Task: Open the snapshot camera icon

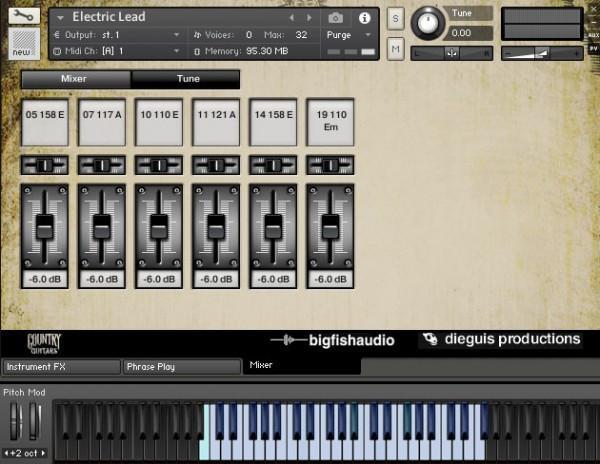Action: pos(336,18)
